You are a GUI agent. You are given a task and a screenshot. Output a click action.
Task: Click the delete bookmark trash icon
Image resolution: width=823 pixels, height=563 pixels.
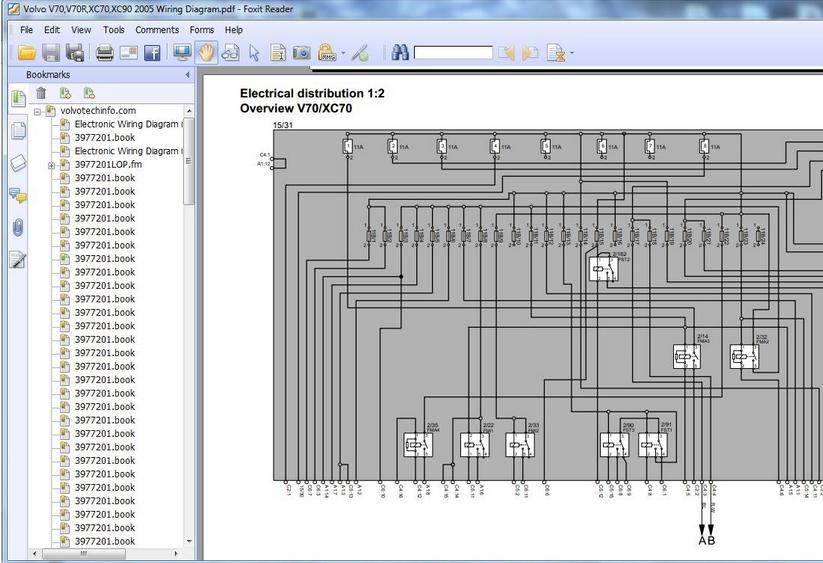41,93
